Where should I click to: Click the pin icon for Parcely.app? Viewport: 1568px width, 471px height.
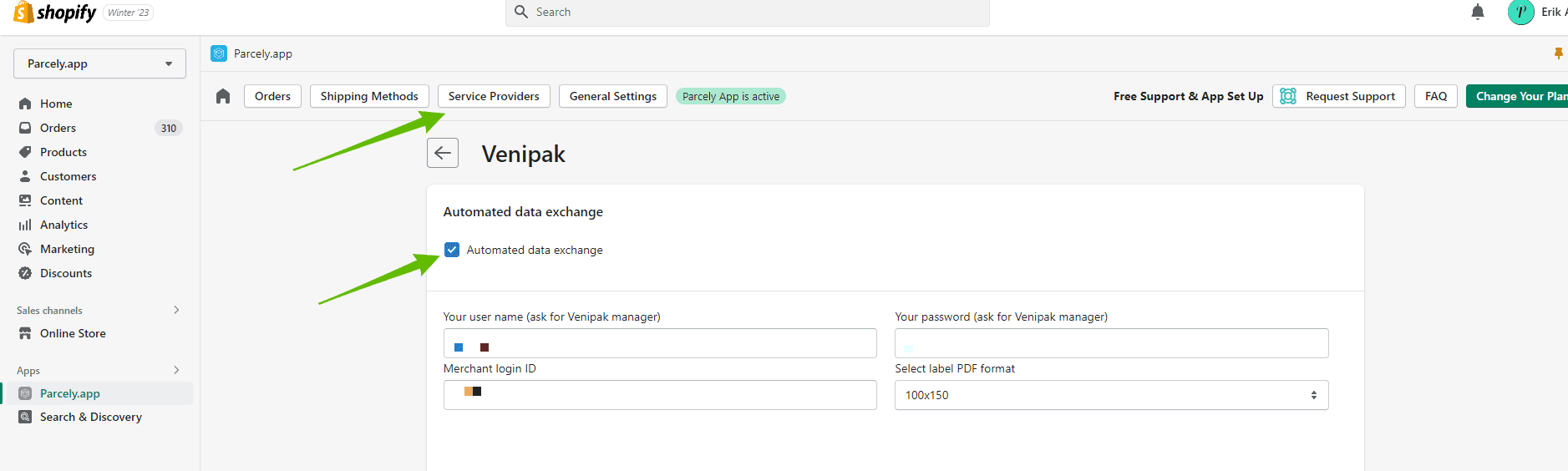tap(1558, 53)
